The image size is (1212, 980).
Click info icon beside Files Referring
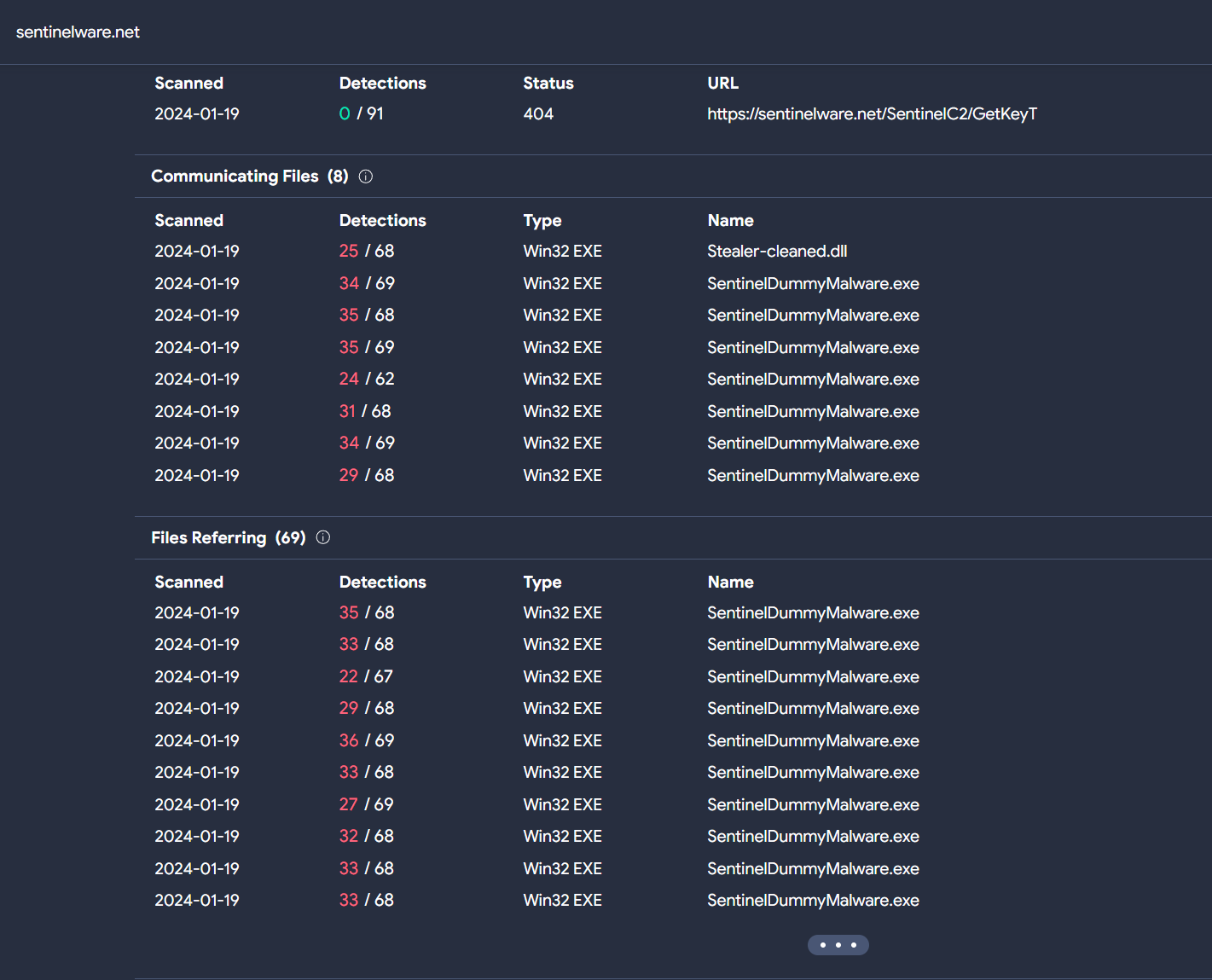[x=323, y=537]
